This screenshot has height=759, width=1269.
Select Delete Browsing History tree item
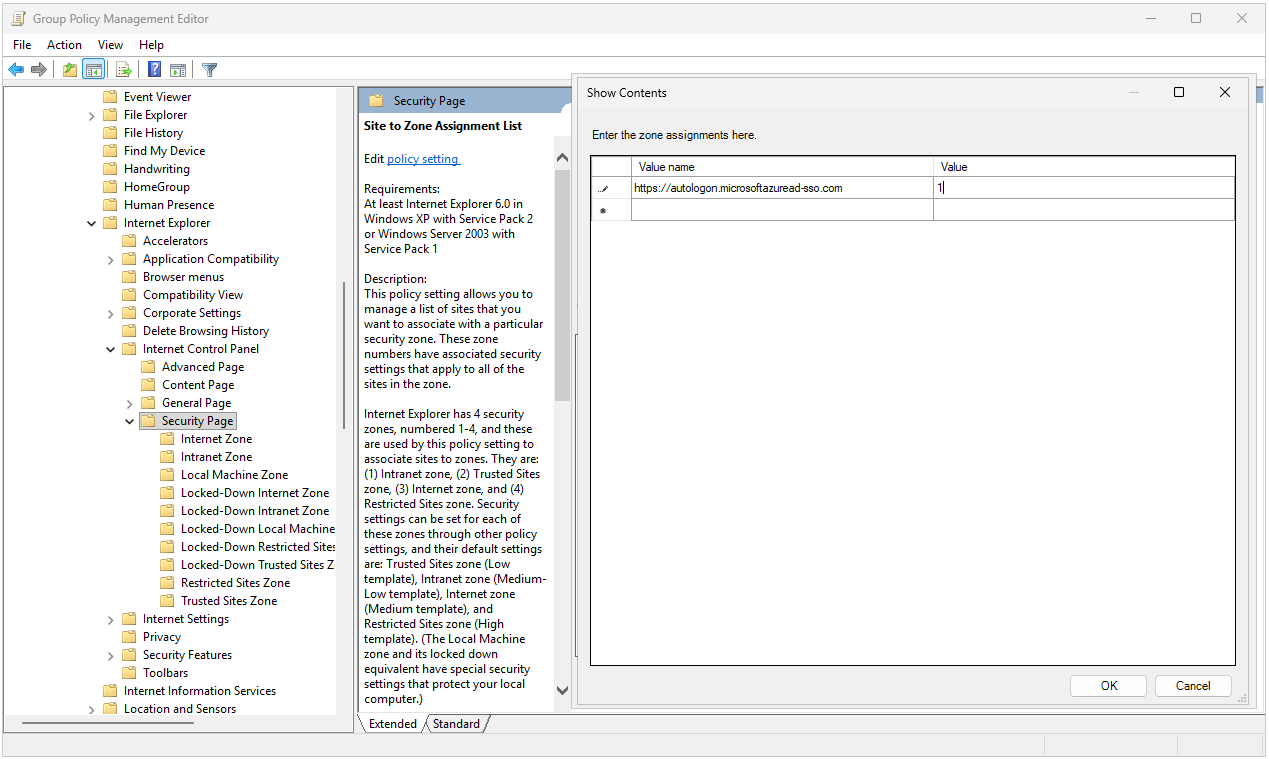206,331
